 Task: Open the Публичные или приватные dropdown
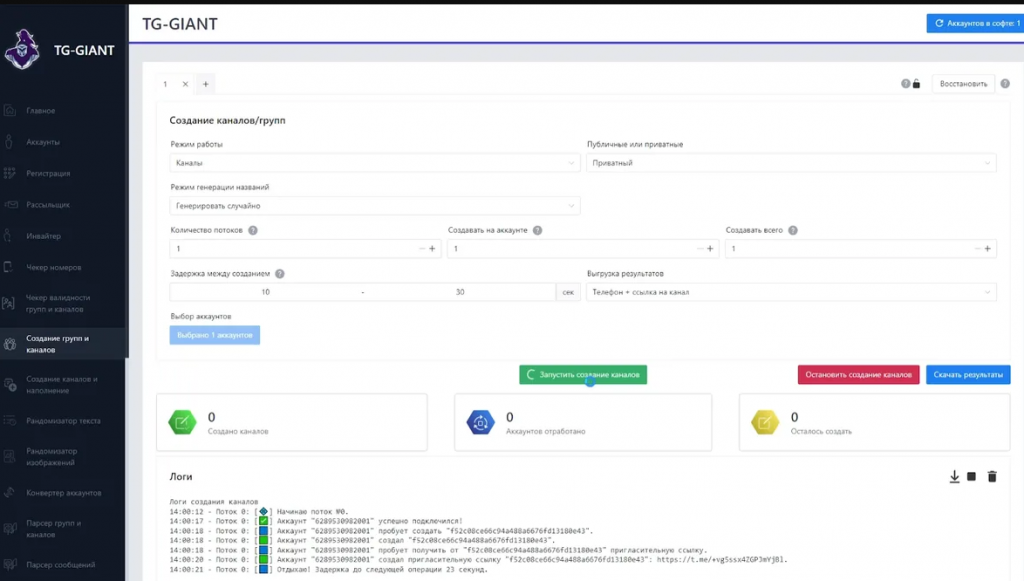(791, 163)
